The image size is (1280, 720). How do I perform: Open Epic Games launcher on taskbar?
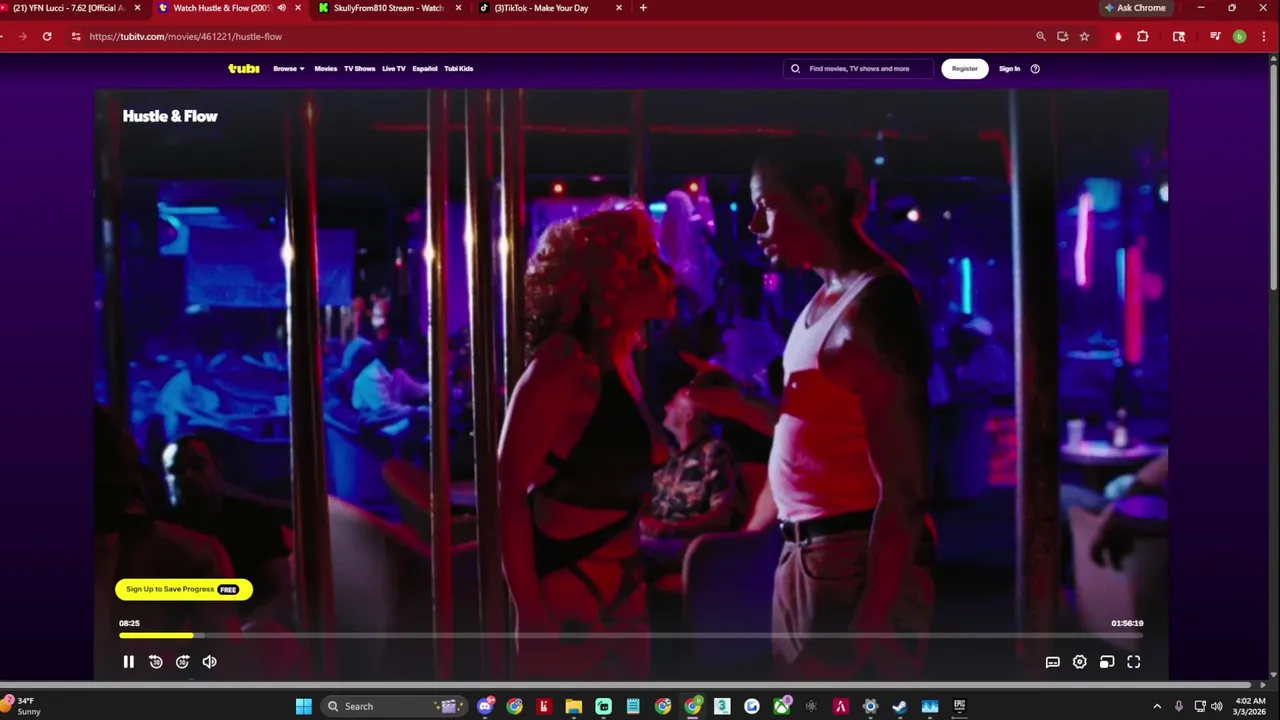click(959, 706)
